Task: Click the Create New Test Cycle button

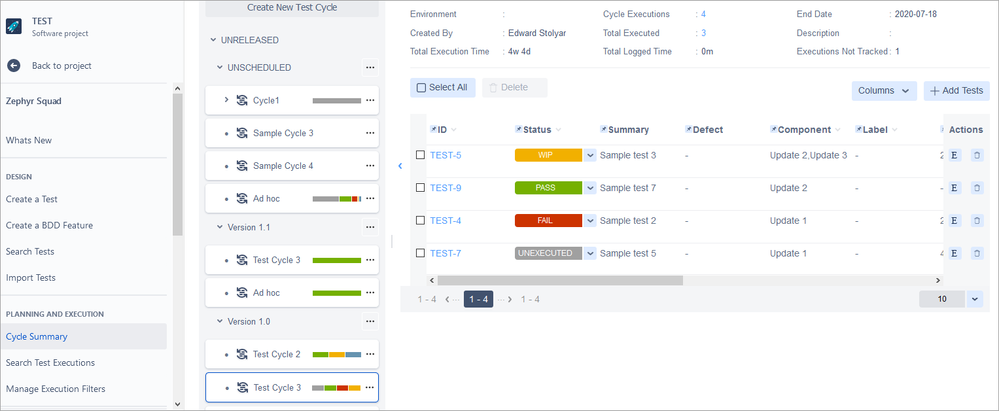Action: [292, 8]
